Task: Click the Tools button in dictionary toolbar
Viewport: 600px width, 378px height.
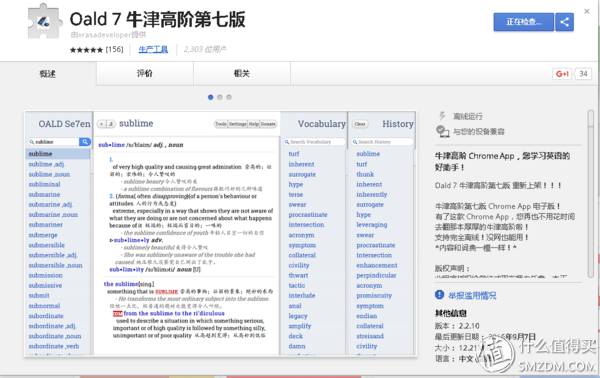Action: (221, 124)
